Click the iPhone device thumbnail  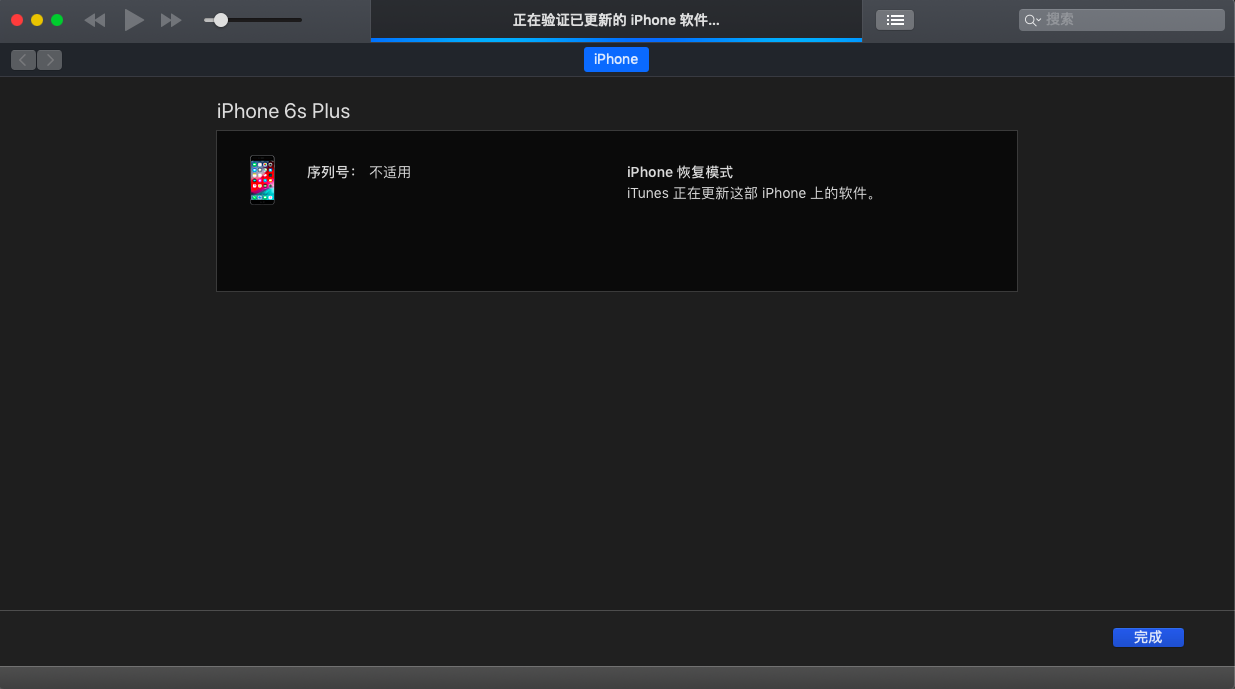coord(262,180)
